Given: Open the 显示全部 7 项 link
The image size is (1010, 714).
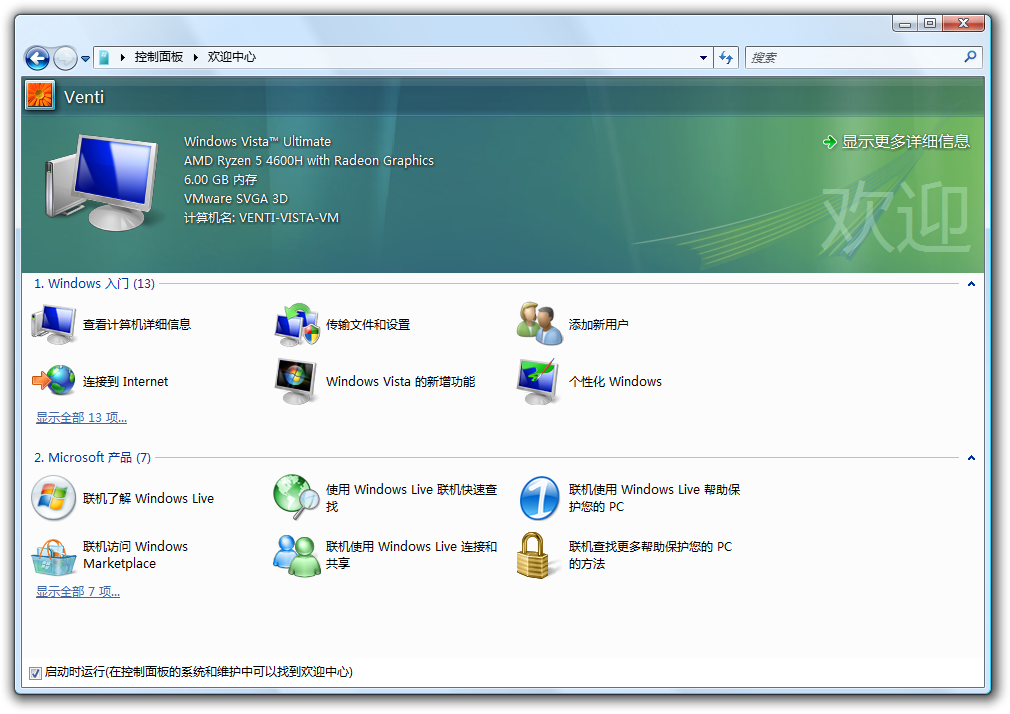Looking at the screenshot, I should 78,592.
